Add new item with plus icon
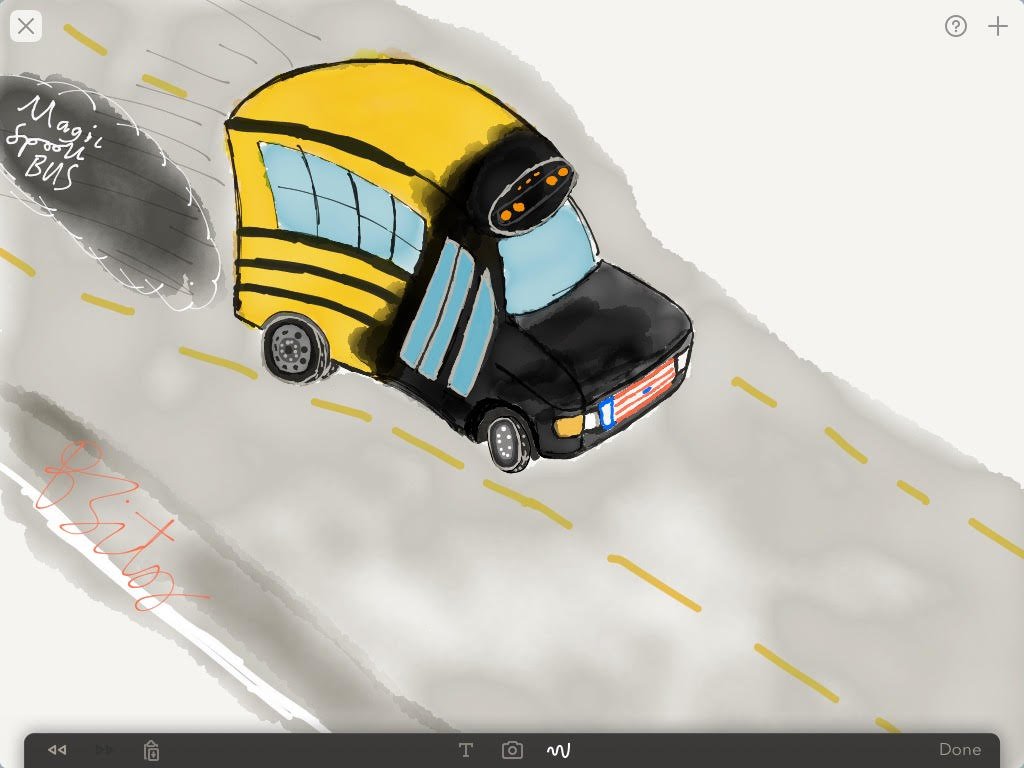 (x=998, y=26)
